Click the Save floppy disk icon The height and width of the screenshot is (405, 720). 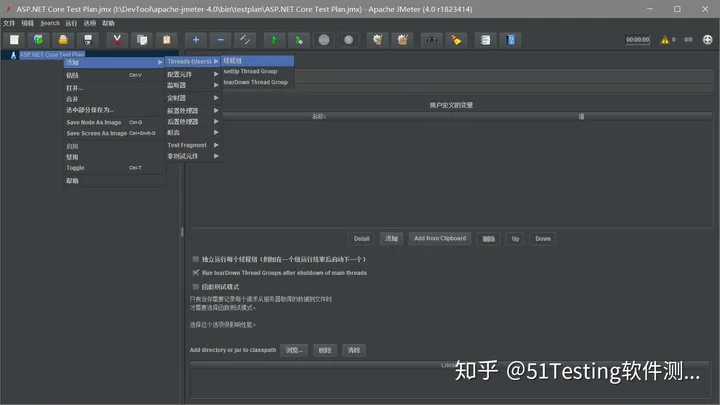point(88,40)
